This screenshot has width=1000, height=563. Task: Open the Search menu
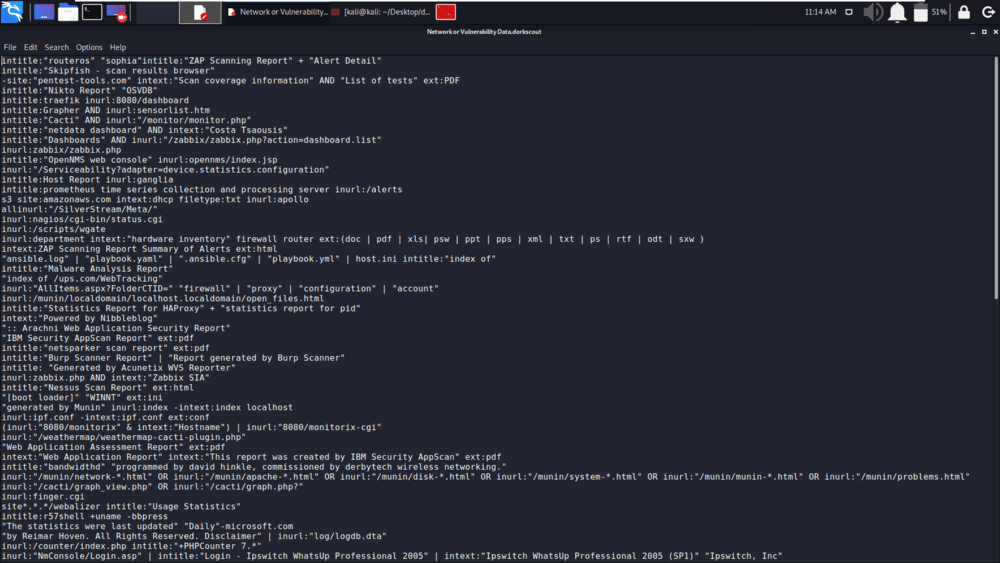57,47
